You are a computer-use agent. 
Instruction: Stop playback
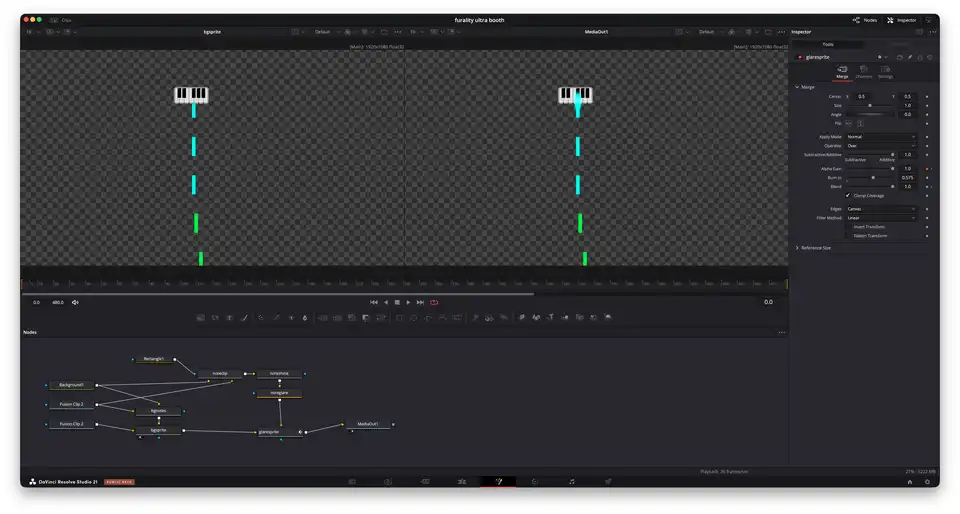[x=397, y=302]
